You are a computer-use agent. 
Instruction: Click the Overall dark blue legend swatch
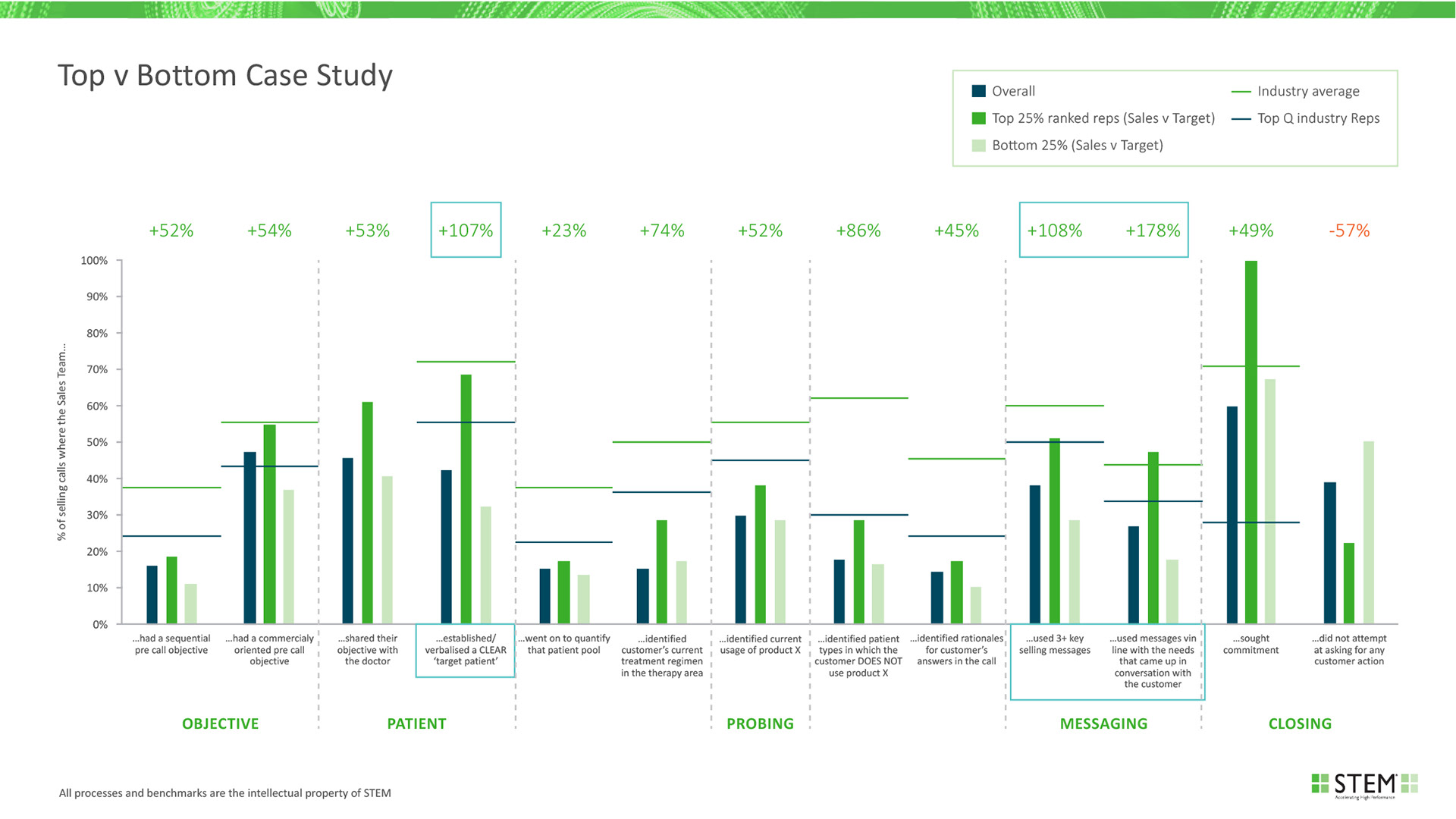coord(978,91)
